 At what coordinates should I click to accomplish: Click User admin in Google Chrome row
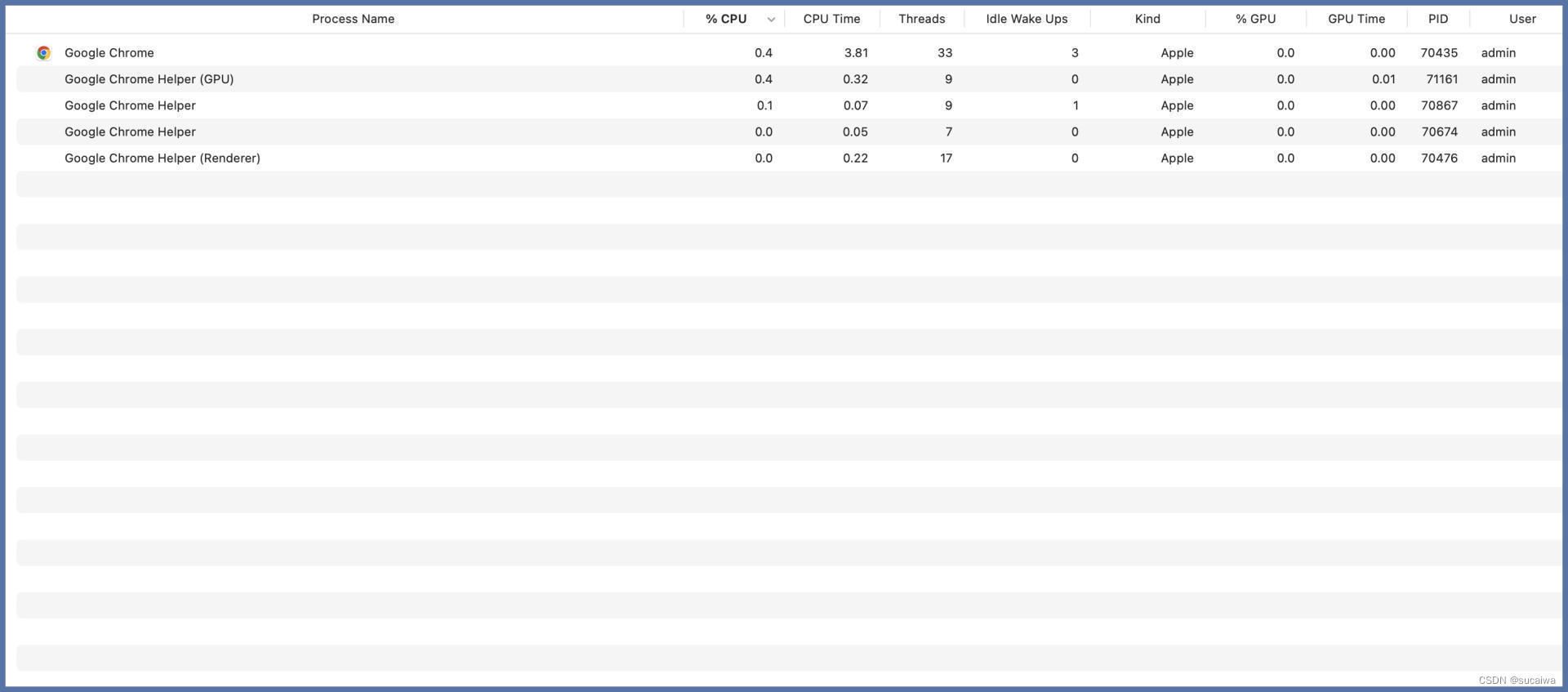coord(1499,53)
